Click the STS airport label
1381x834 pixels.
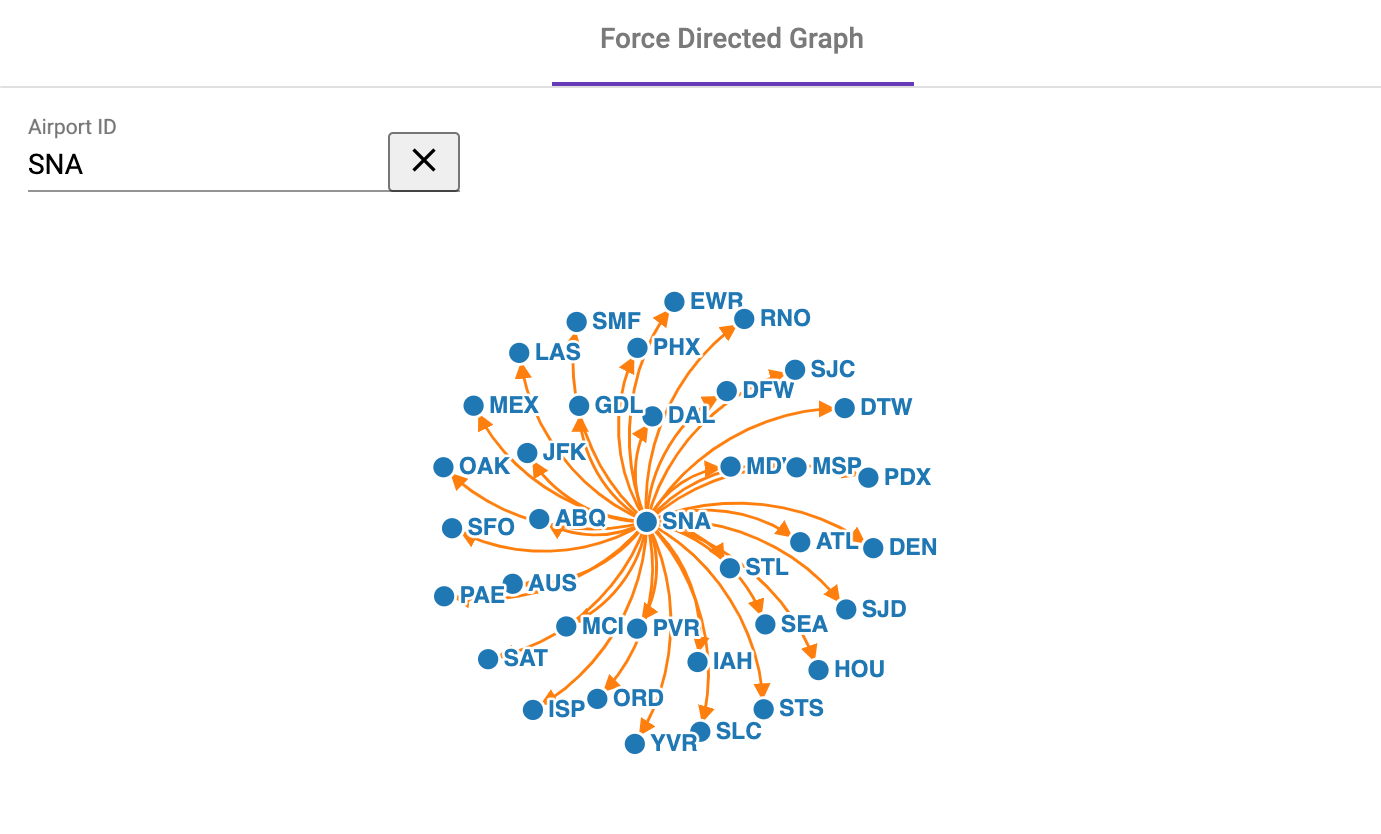click(x=801, y=708)
